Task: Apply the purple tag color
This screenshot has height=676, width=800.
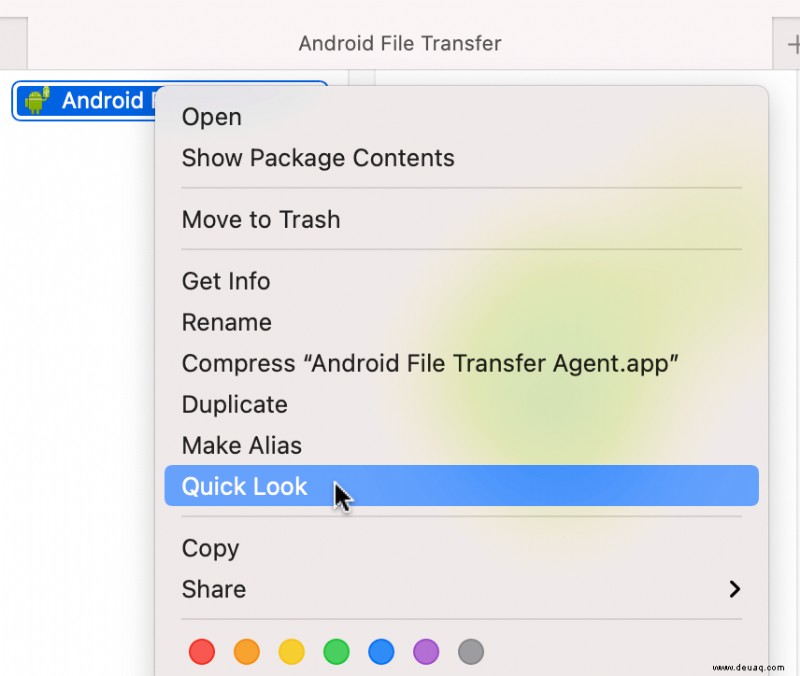Action: pyautogui.click(x=426, y=652)
